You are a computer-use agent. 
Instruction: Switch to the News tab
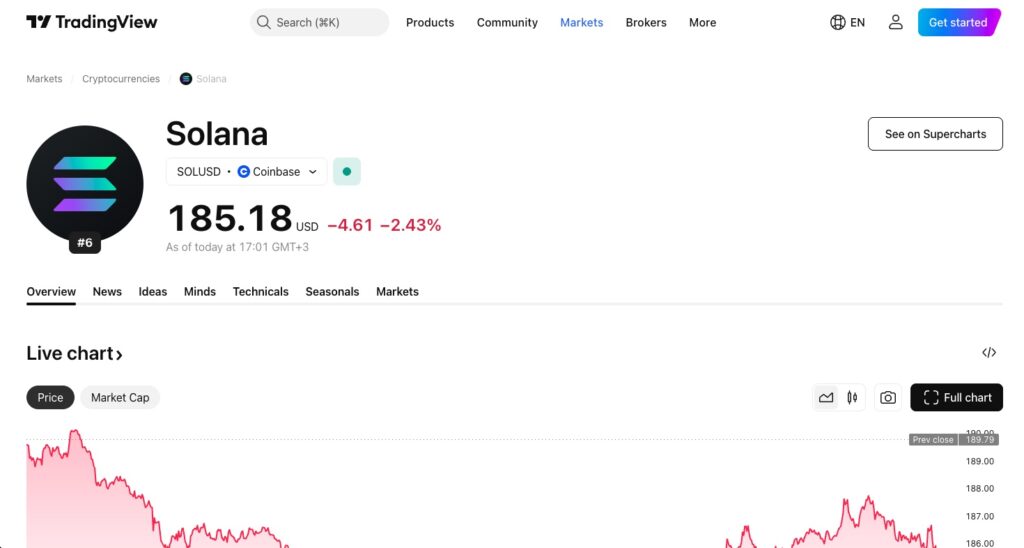107,292
